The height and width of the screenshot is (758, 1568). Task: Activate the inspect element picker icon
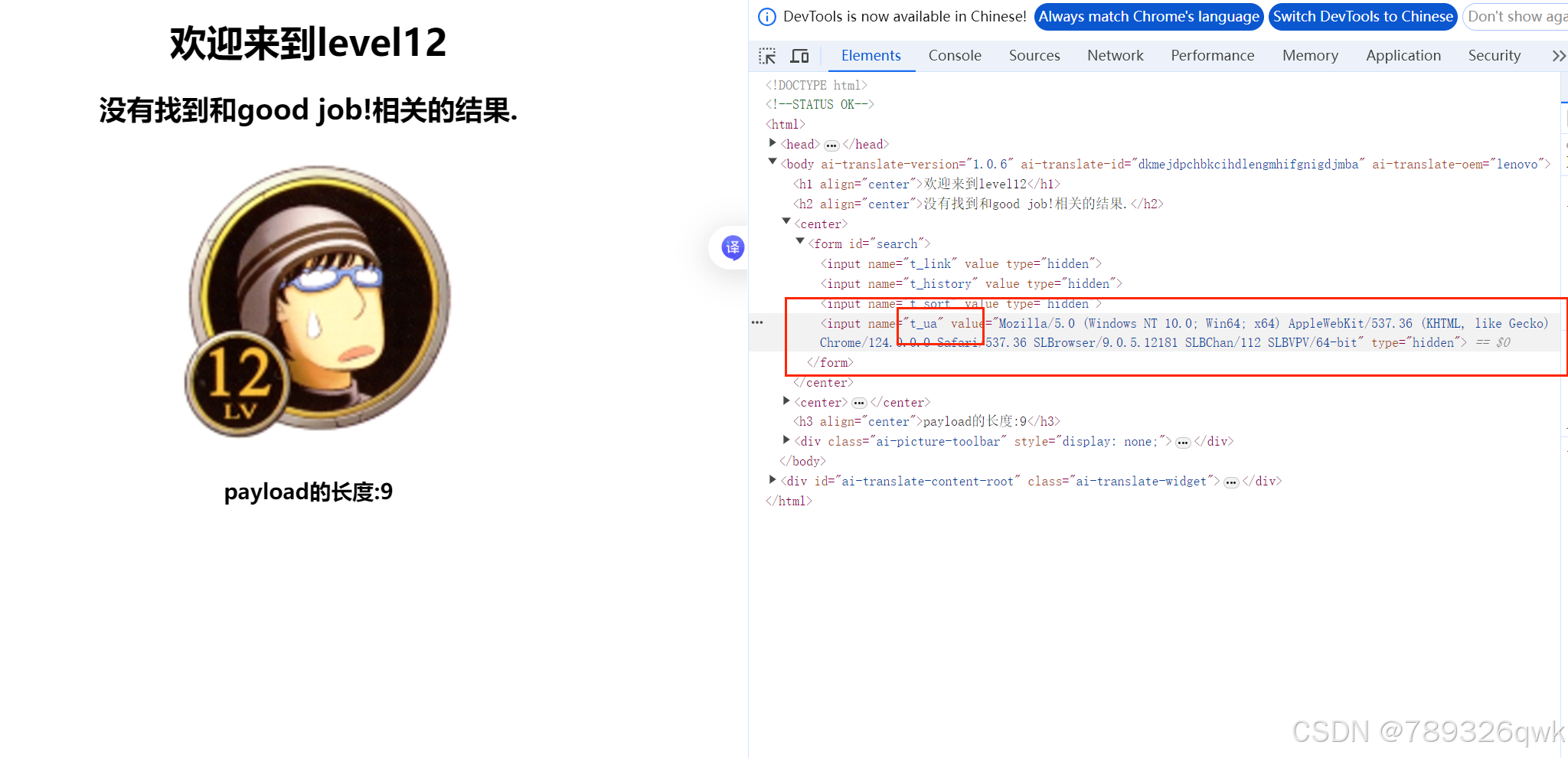[767, 56]
